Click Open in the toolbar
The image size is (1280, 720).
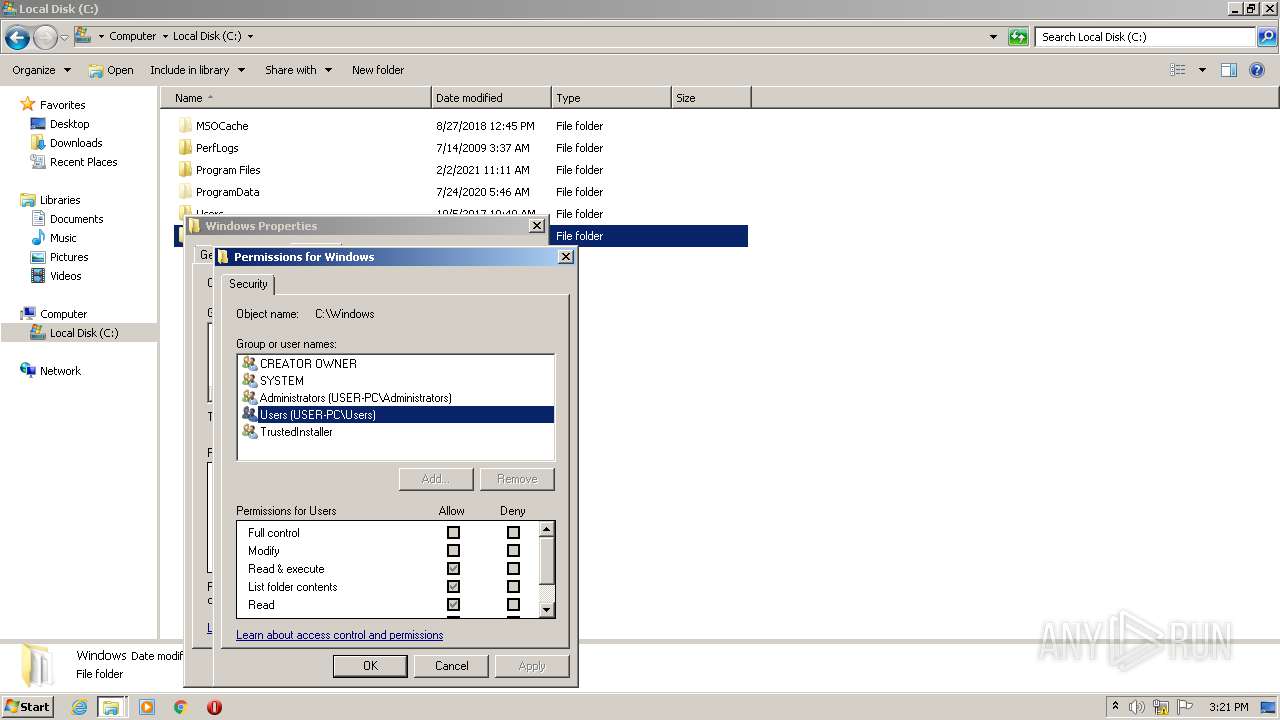(x=111, y=70)
